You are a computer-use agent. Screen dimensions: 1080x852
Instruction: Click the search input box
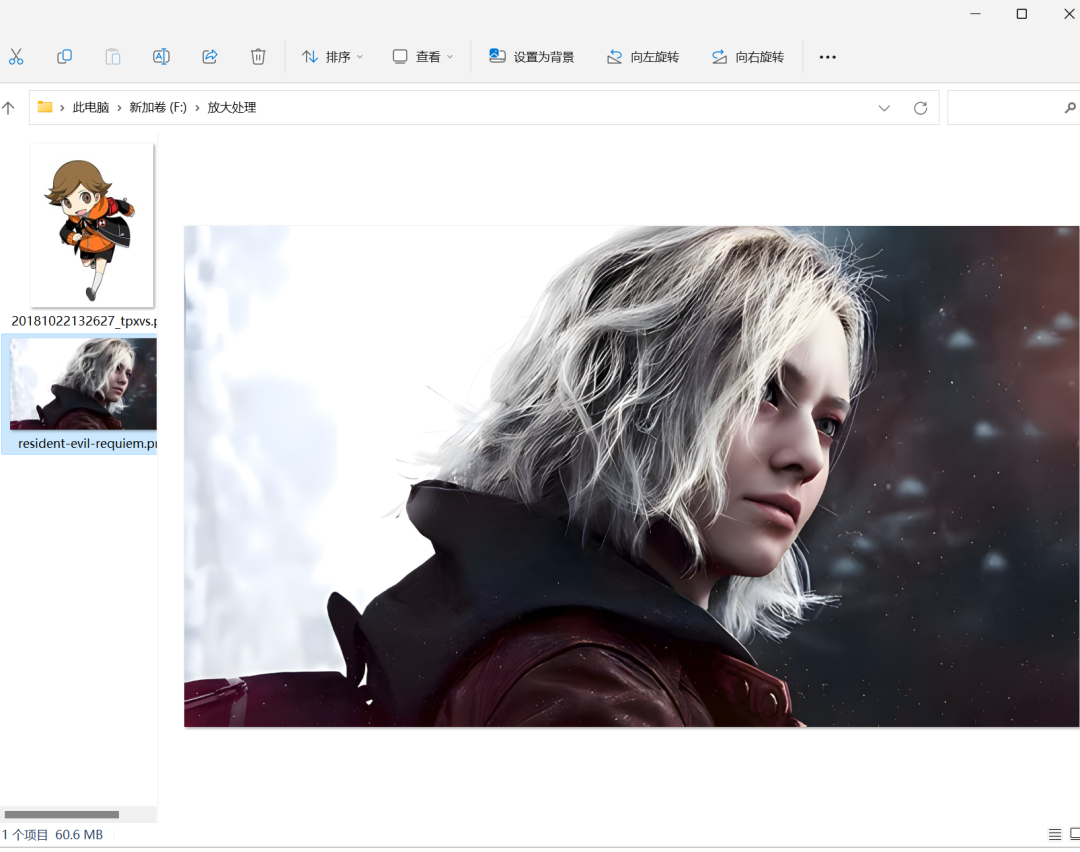coord(1013,107)
